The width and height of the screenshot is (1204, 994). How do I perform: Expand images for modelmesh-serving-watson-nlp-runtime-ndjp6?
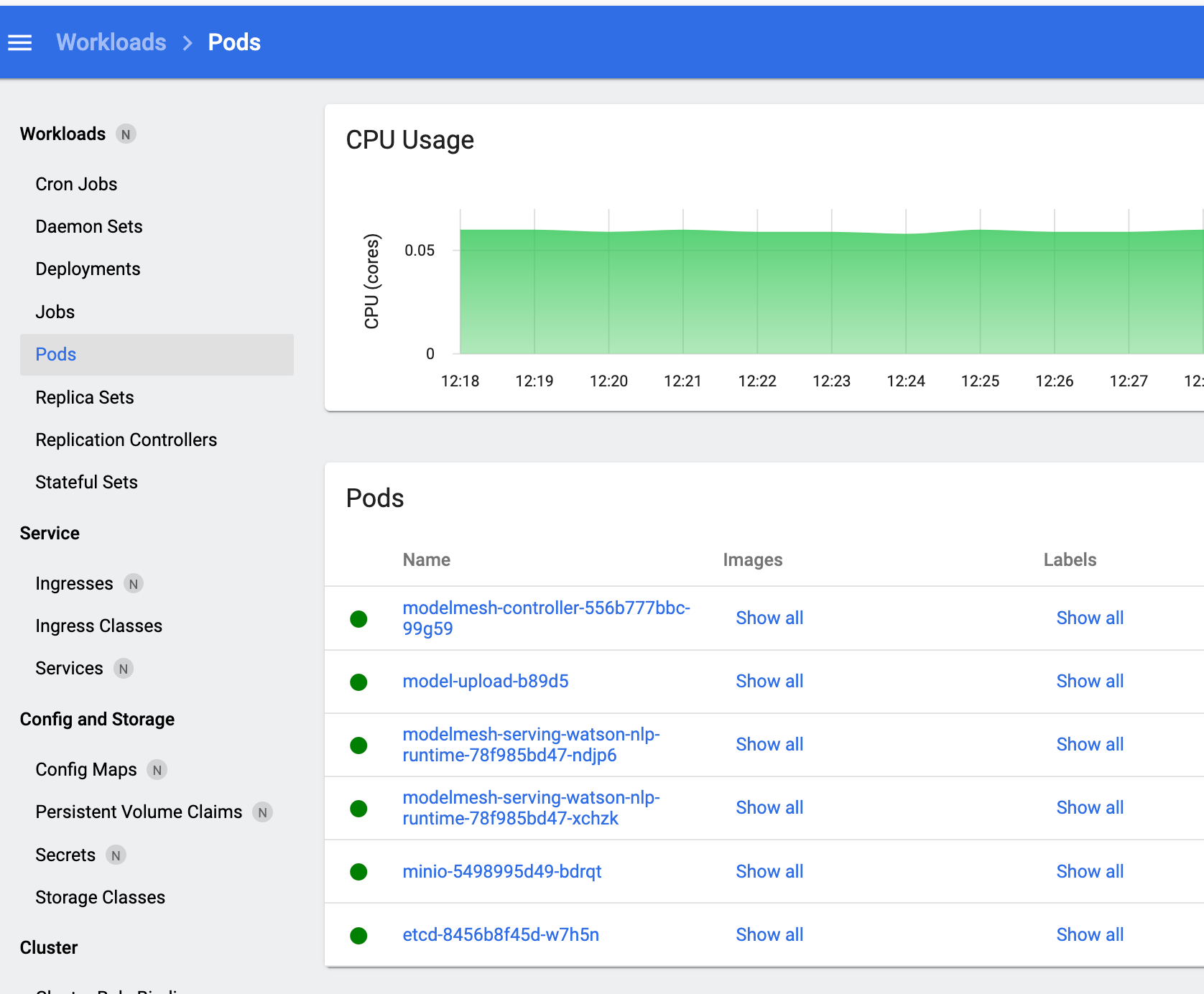[x=769, y=744]
